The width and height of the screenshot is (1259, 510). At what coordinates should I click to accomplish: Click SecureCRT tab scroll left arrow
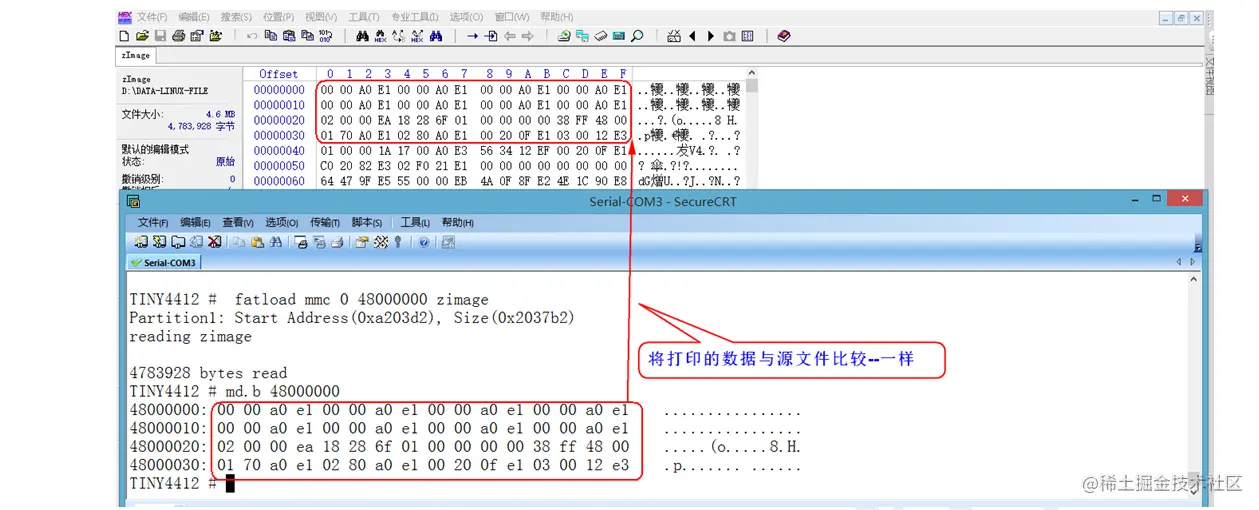pyautogui.click(x=1179, y=262)
